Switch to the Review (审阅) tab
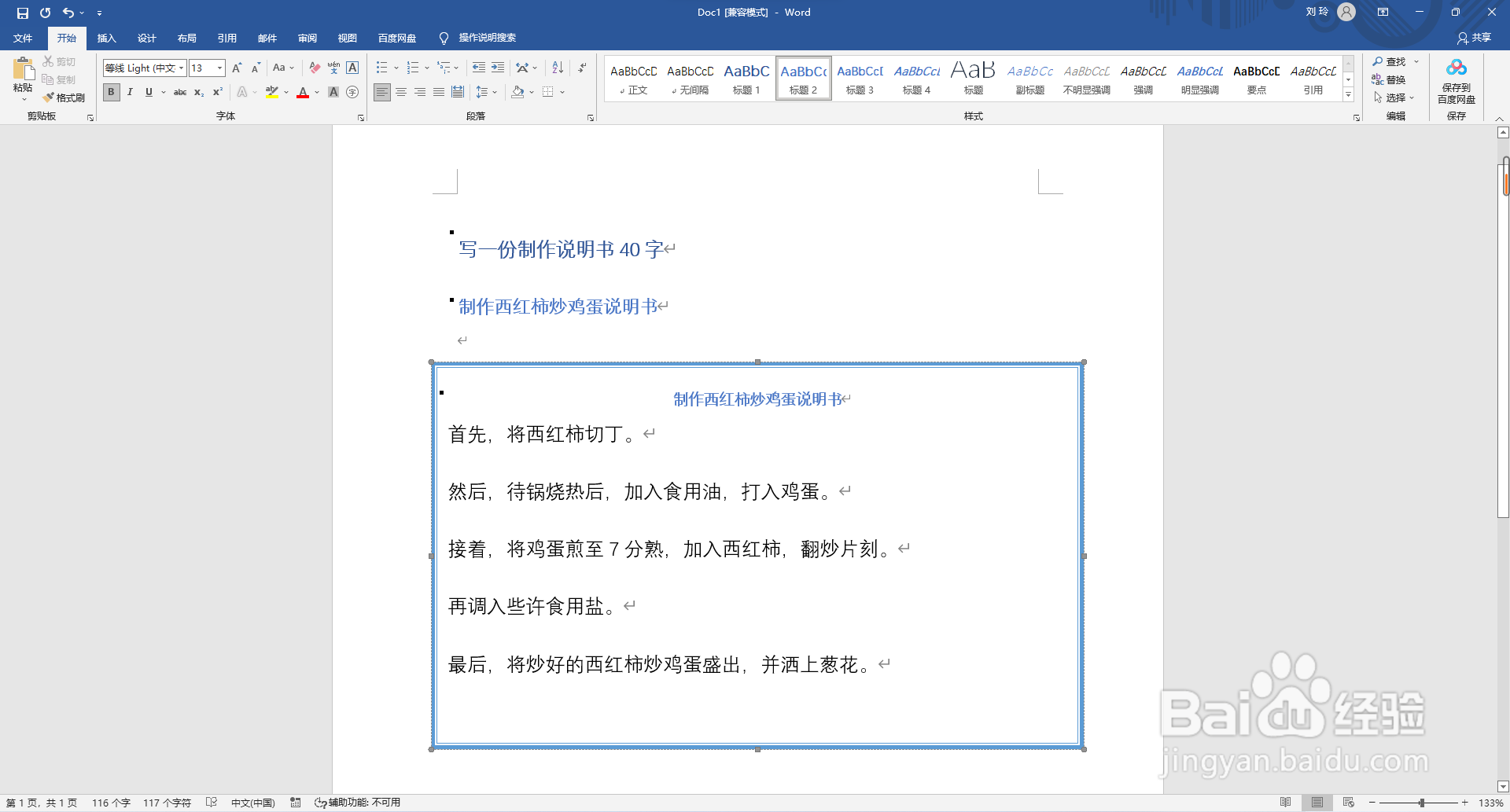The image size is (1510, 812). click(x=307, y=38)
